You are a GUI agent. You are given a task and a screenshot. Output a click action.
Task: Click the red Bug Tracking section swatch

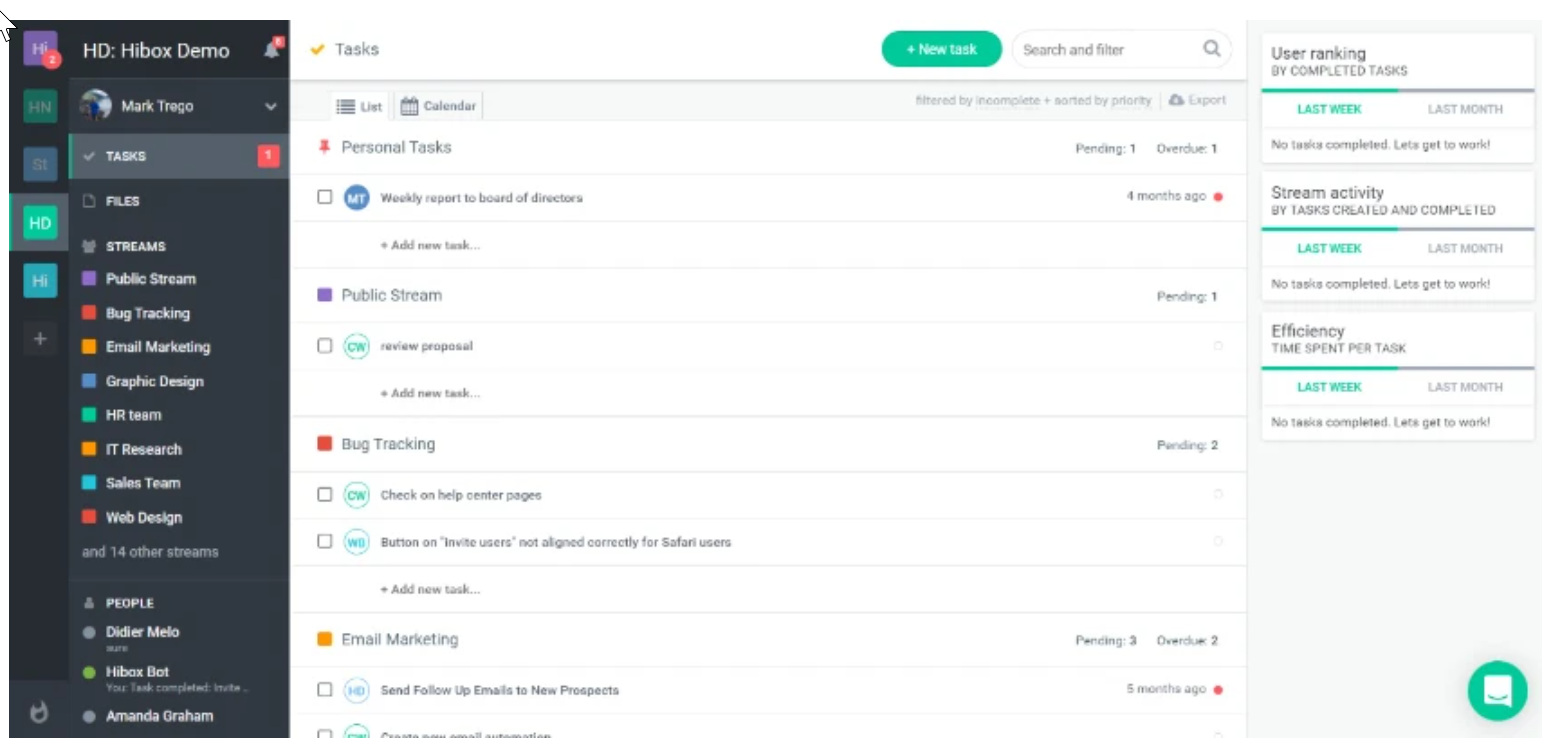pyautogui.click(x=324, y=443)
